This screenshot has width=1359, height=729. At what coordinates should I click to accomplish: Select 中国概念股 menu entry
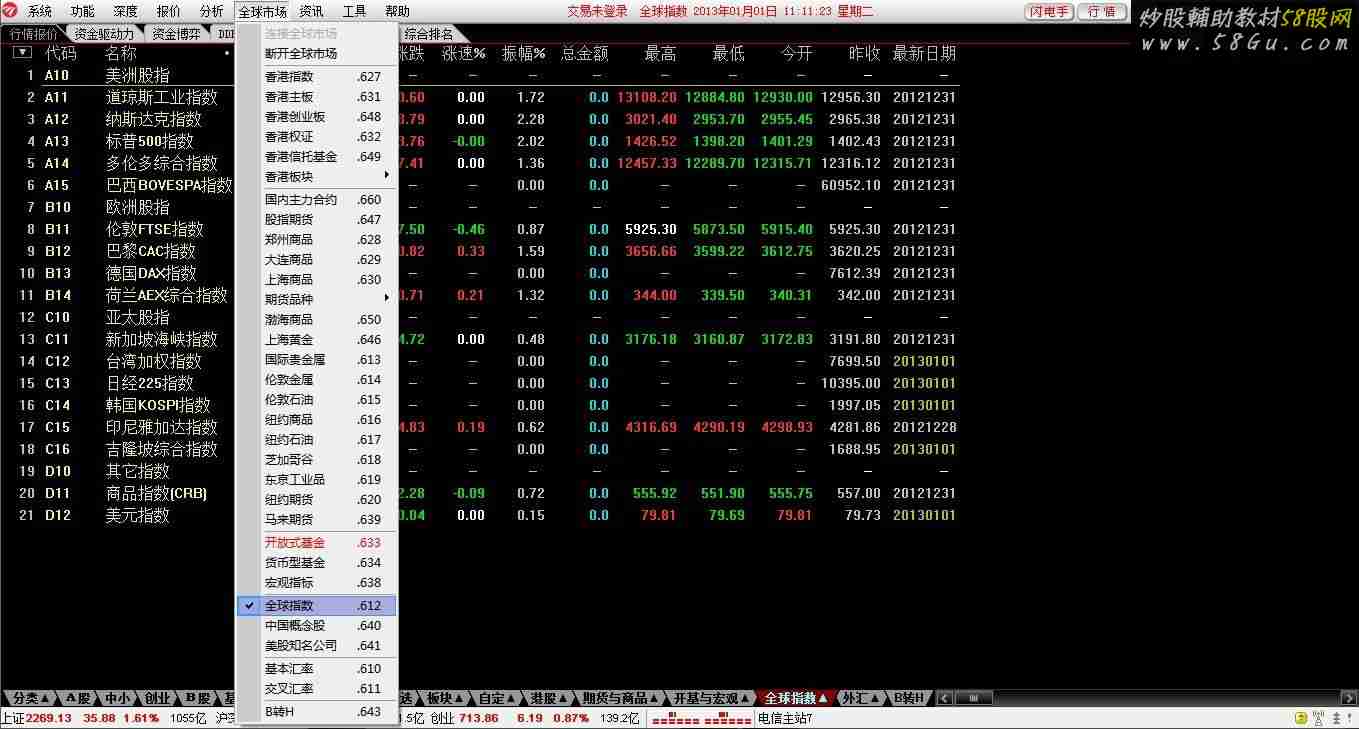pyautogui.click(x=317, y=626)
